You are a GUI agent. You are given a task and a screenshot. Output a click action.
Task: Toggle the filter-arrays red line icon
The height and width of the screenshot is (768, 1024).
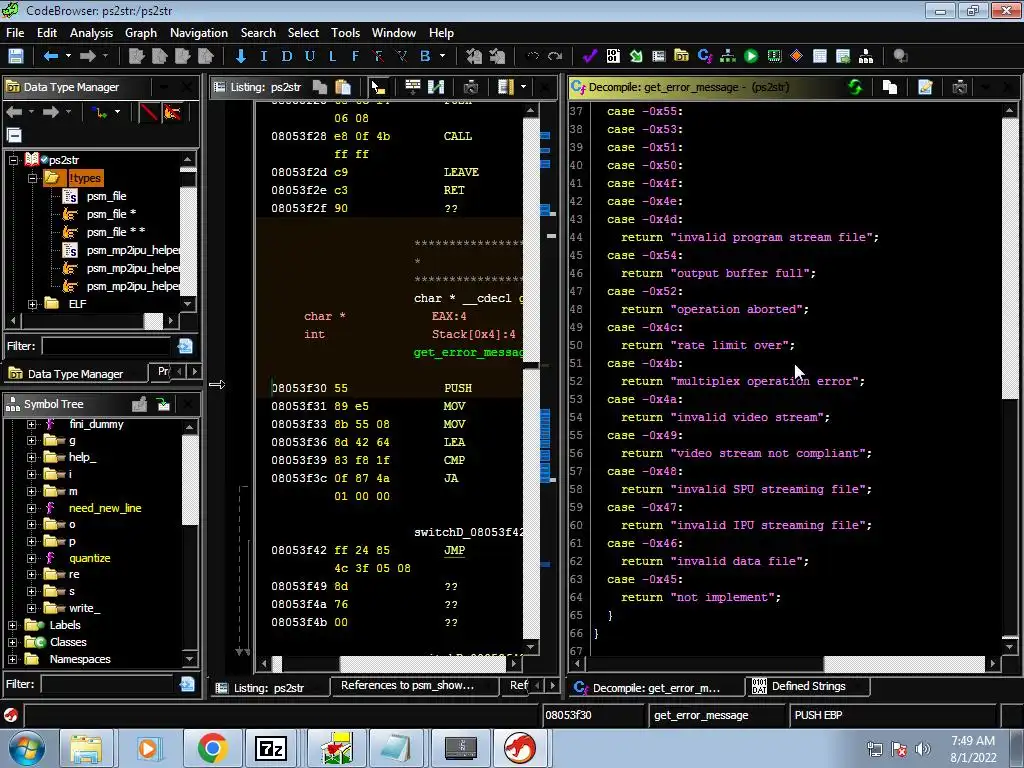tap(149, 112)
